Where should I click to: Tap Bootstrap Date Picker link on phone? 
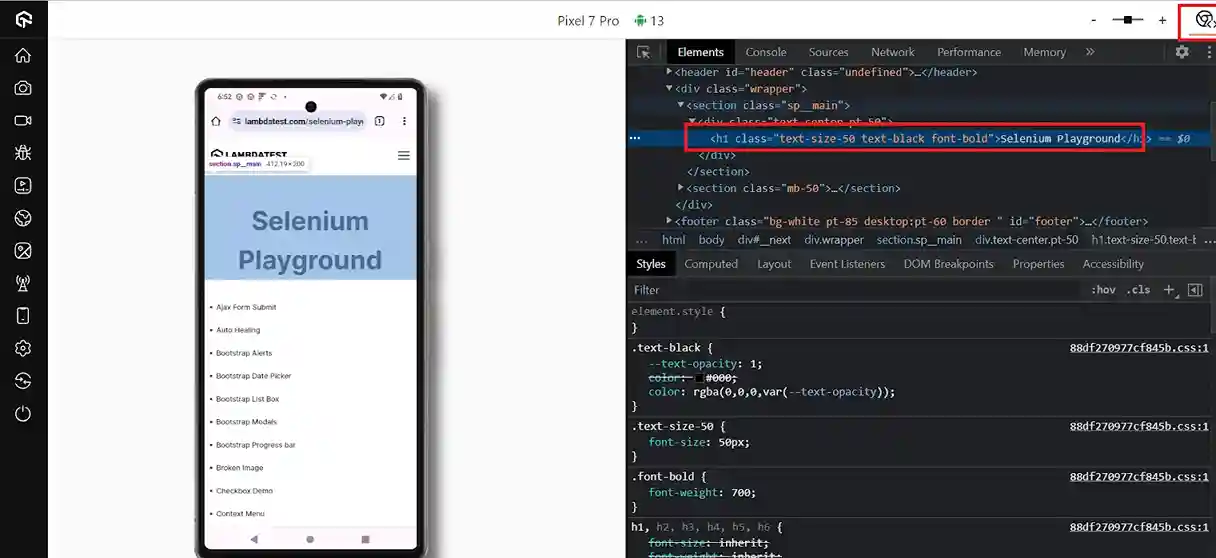point(253,376)
